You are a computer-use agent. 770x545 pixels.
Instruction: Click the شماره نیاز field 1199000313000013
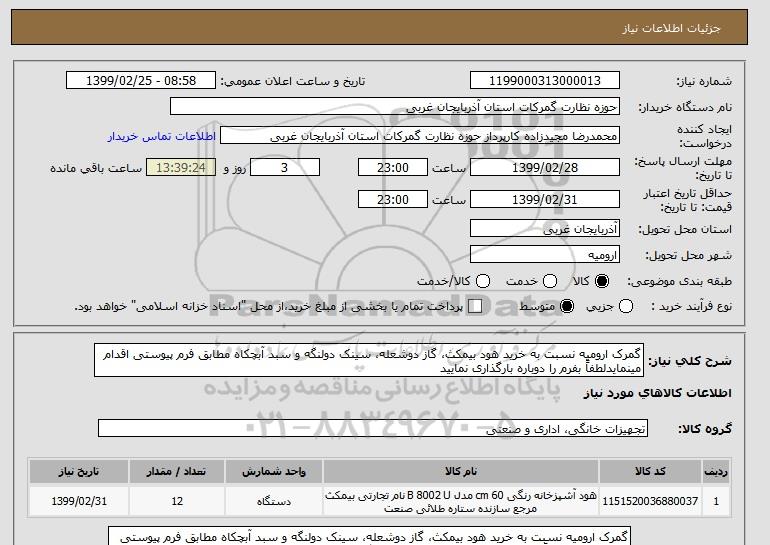pyautogui.click(x=545, y=81)
